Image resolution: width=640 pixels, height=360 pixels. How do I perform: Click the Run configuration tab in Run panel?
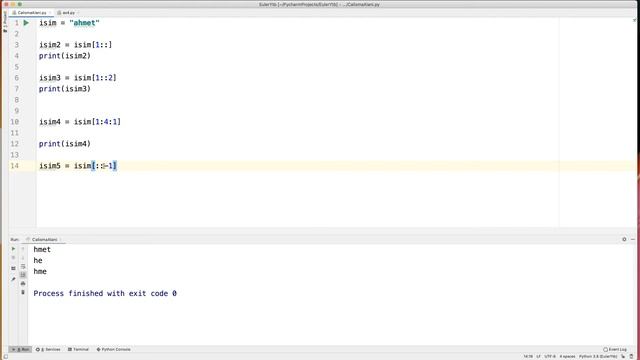[44, 240]
